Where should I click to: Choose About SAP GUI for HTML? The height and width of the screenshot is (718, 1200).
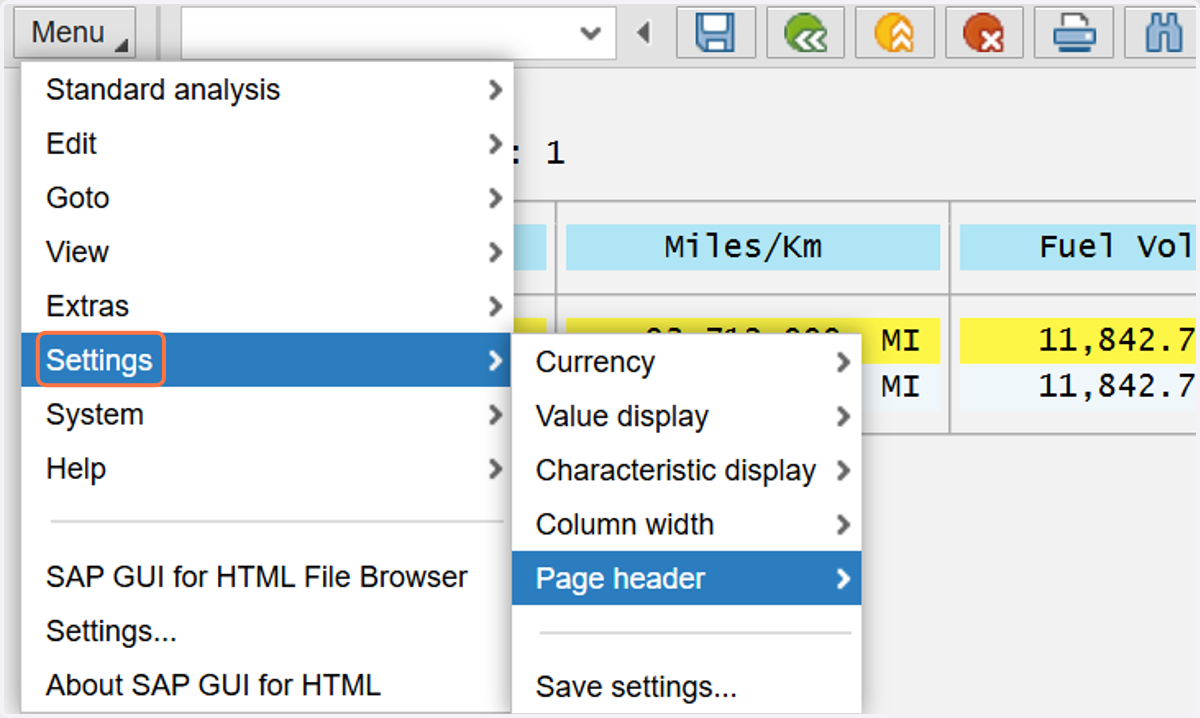point(267,685)
